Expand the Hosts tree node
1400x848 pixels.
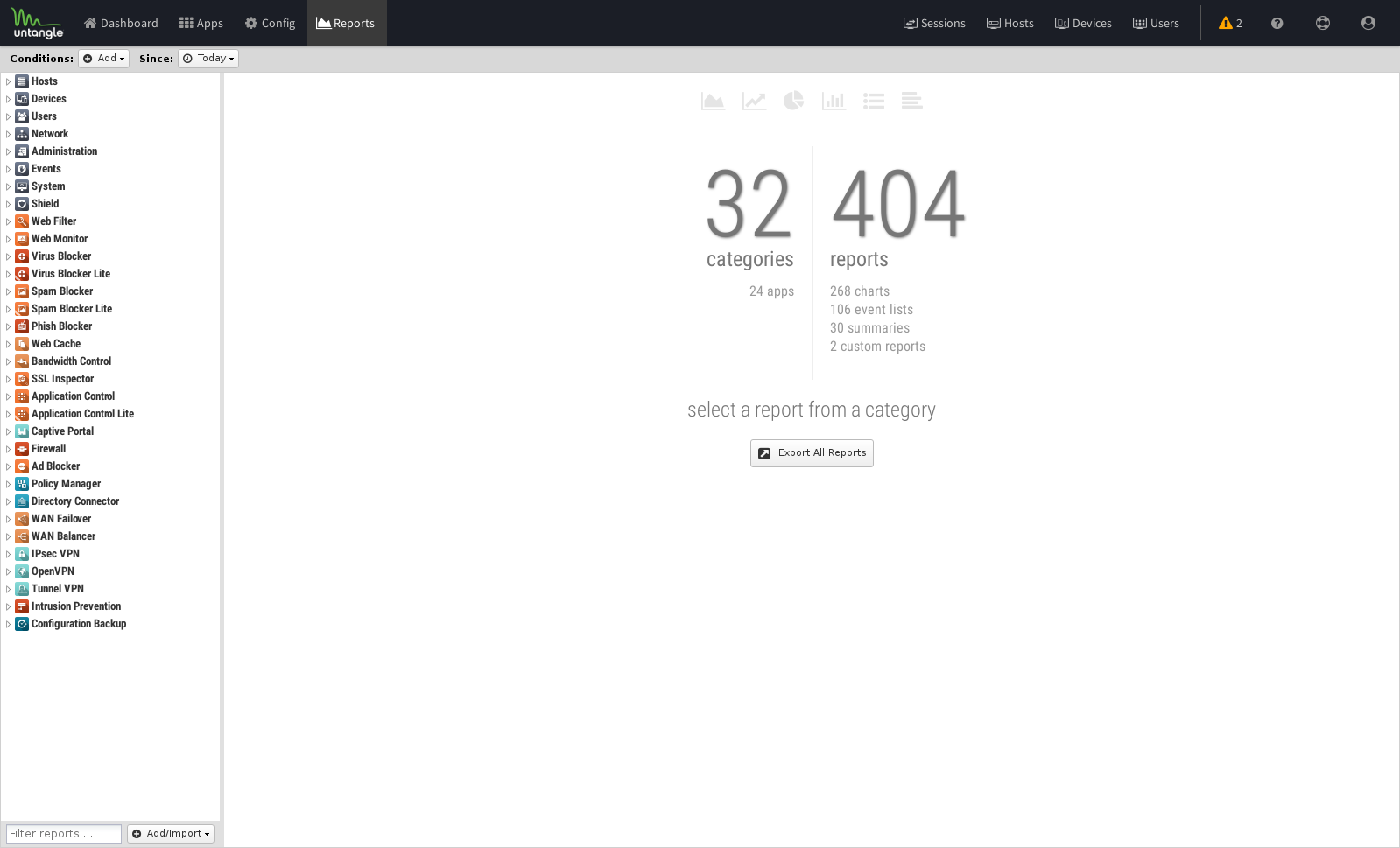8,81
